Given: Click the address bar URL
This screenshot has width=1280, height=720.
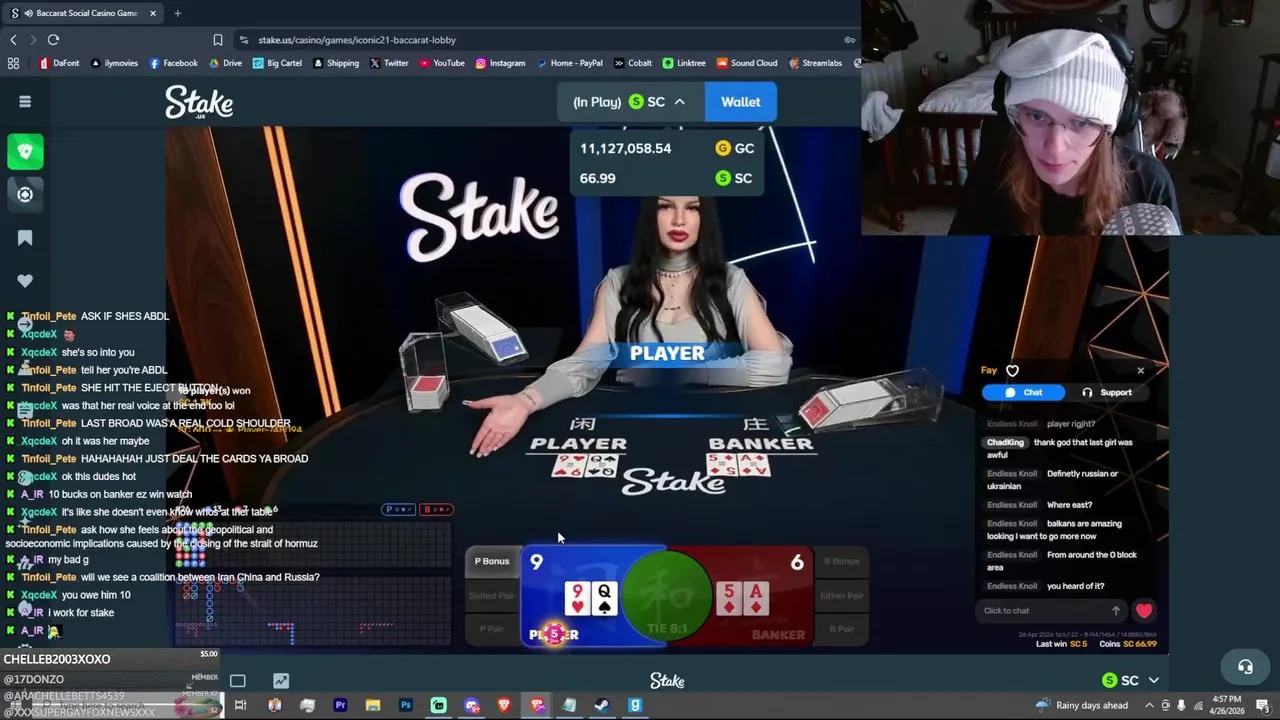Looking at the screenshot, I should [x=357, y=40].
